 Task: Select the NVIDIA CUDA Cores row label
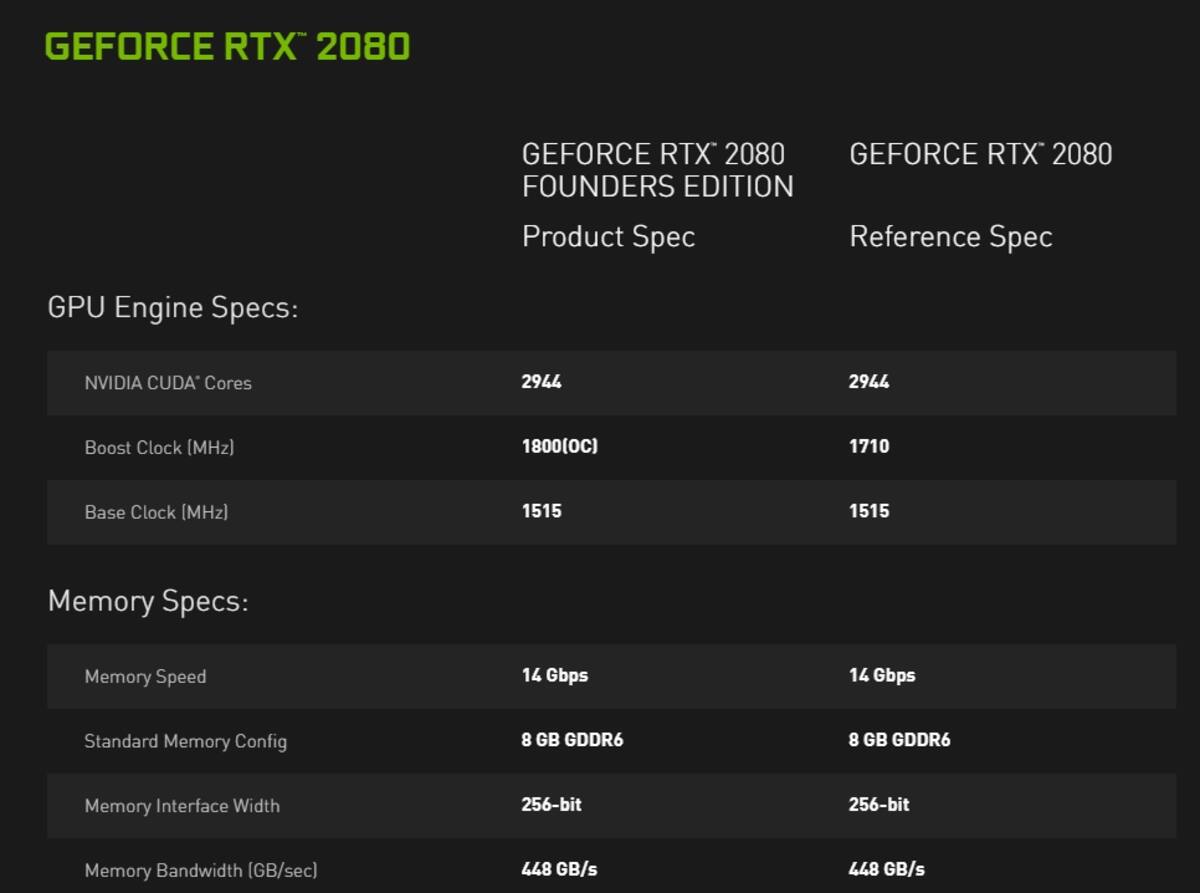[168, 383]
